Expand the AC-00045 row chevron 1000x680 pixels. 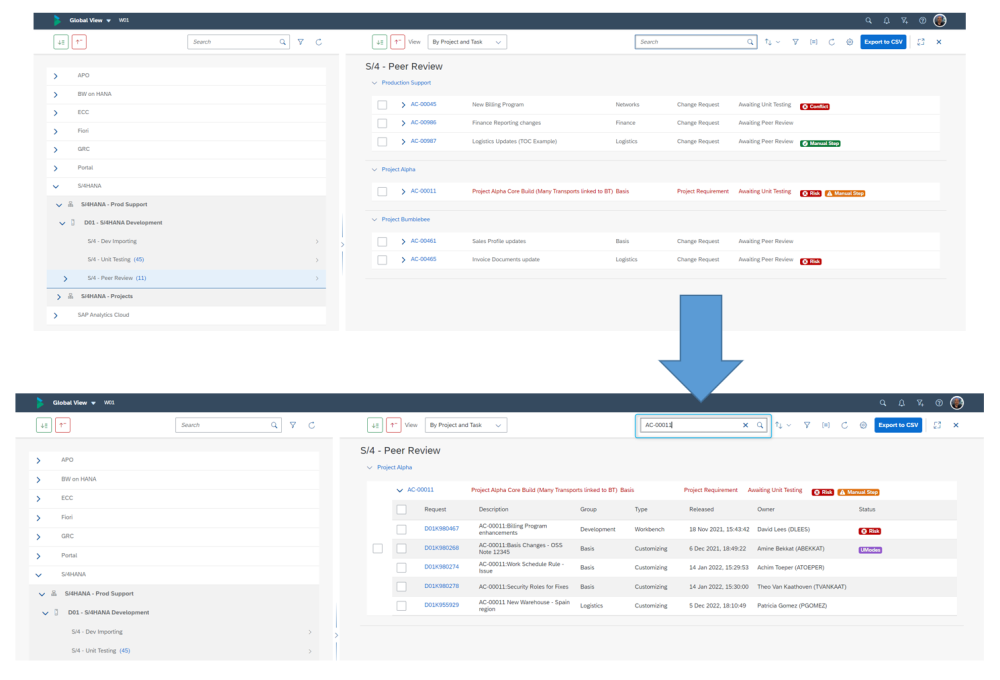click(x=403, y=105)
